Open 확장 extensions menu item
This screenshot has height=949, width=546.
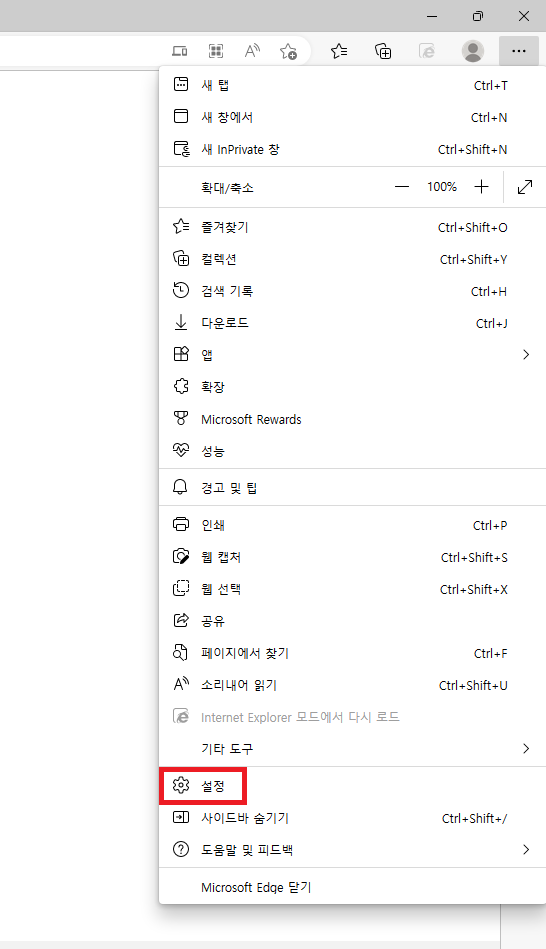point(352,387)
